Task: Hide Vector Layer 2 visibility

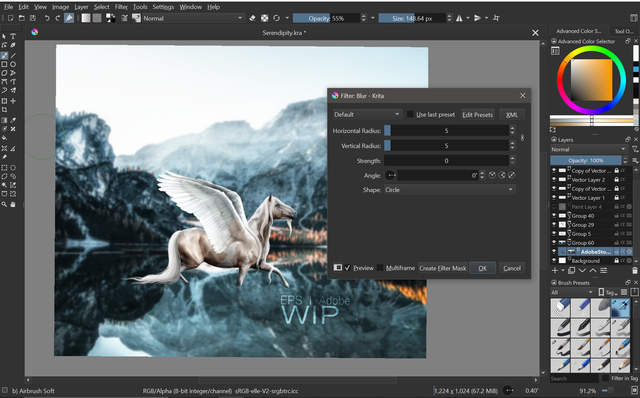Action: (x=554, y=180)
